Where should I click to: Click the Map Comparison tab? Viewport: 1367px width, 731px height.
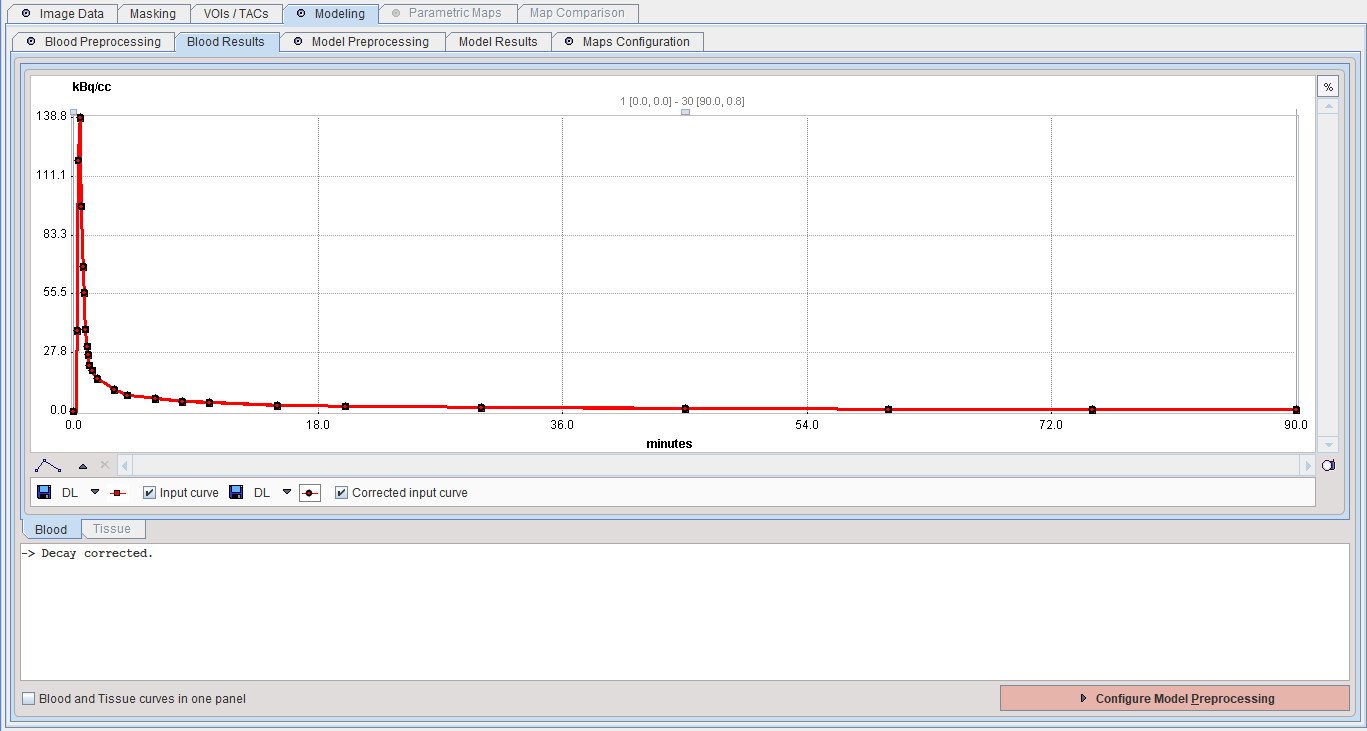click(x=578, y=14)
